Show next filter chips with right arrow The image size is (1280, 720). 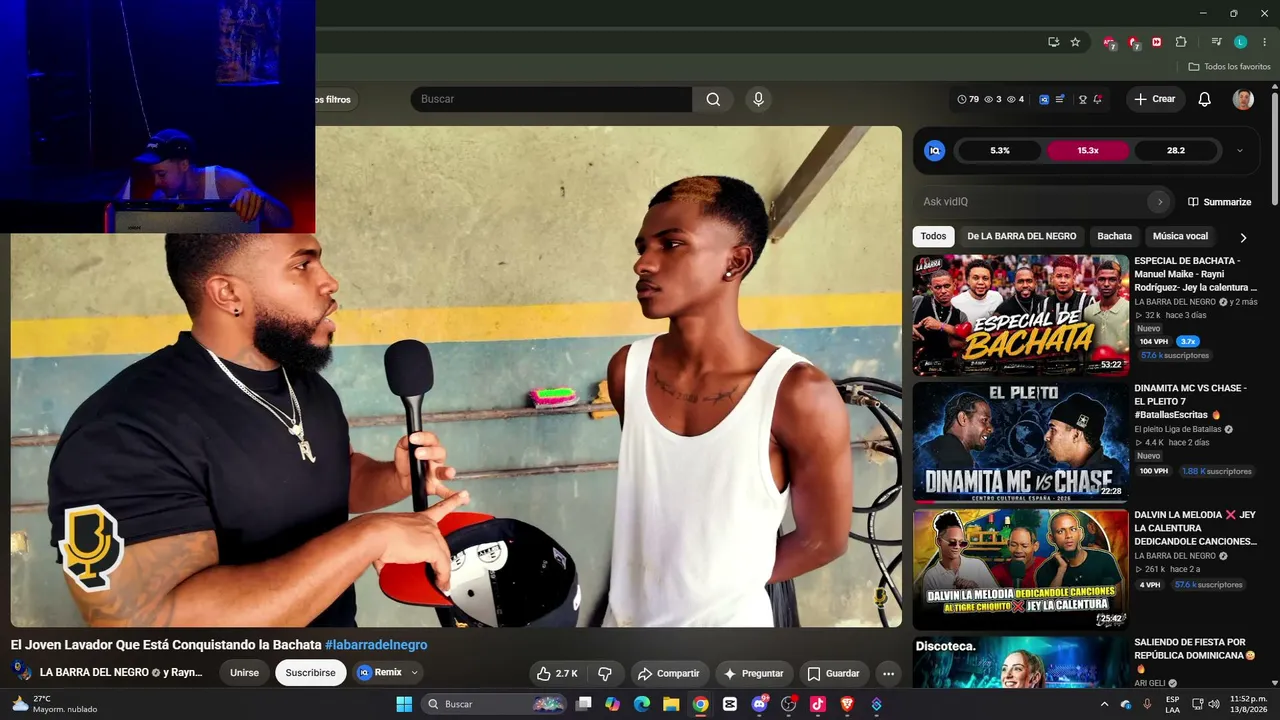click(x=1243, y=237)
